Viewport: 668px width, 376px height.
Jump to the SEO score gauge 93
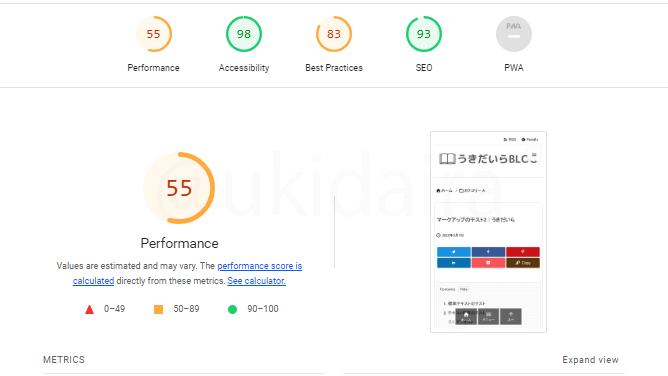423,34
